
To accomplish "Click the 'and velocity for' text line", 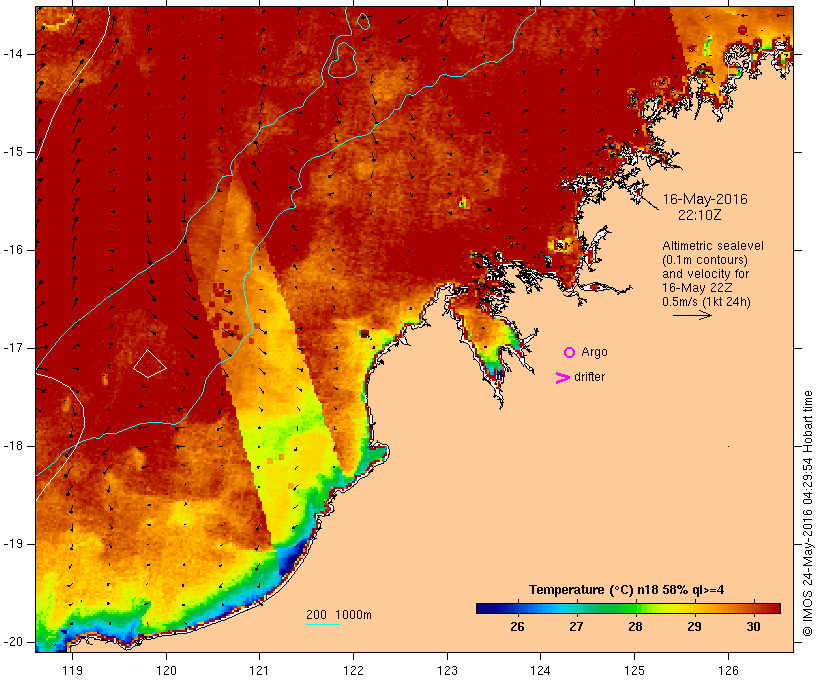I will 705,274.
